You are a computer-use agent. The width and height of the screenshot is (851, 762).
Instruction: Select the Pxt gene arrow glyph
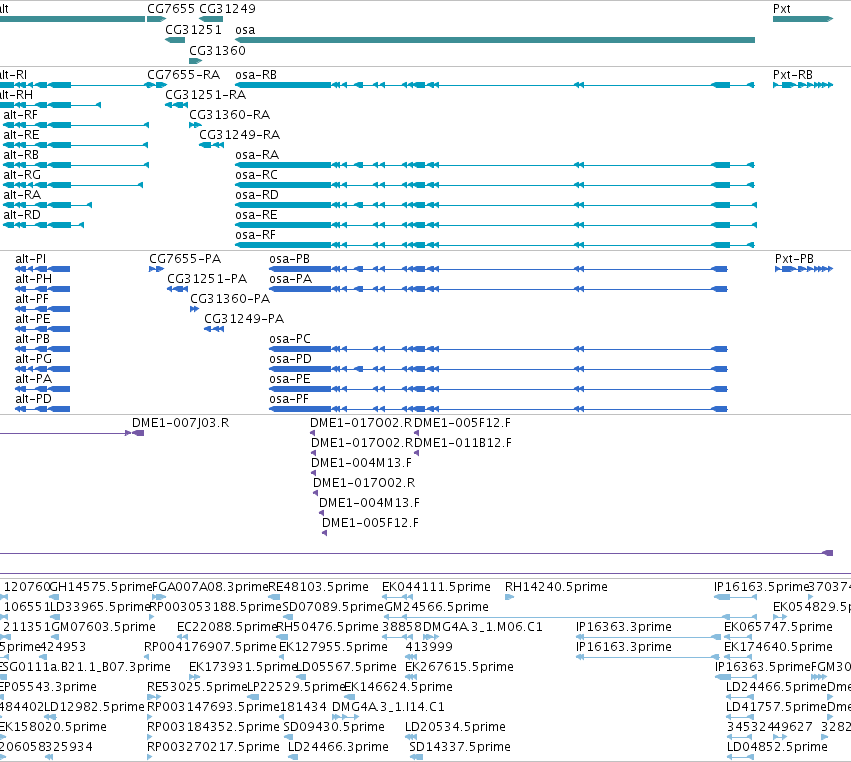803,19
